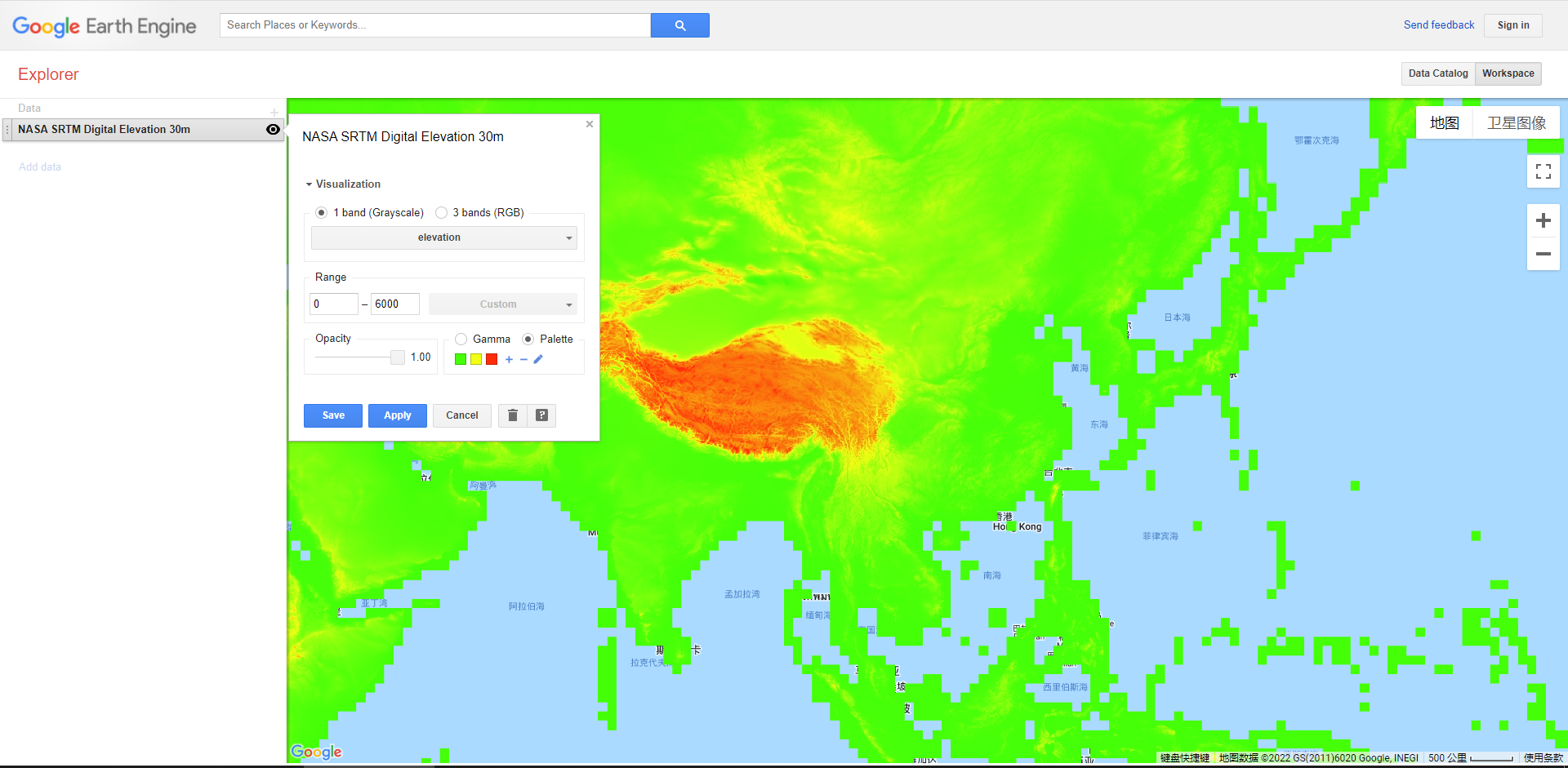Enter fullscreen with the map fullscreen icon

click(1543, 171)
